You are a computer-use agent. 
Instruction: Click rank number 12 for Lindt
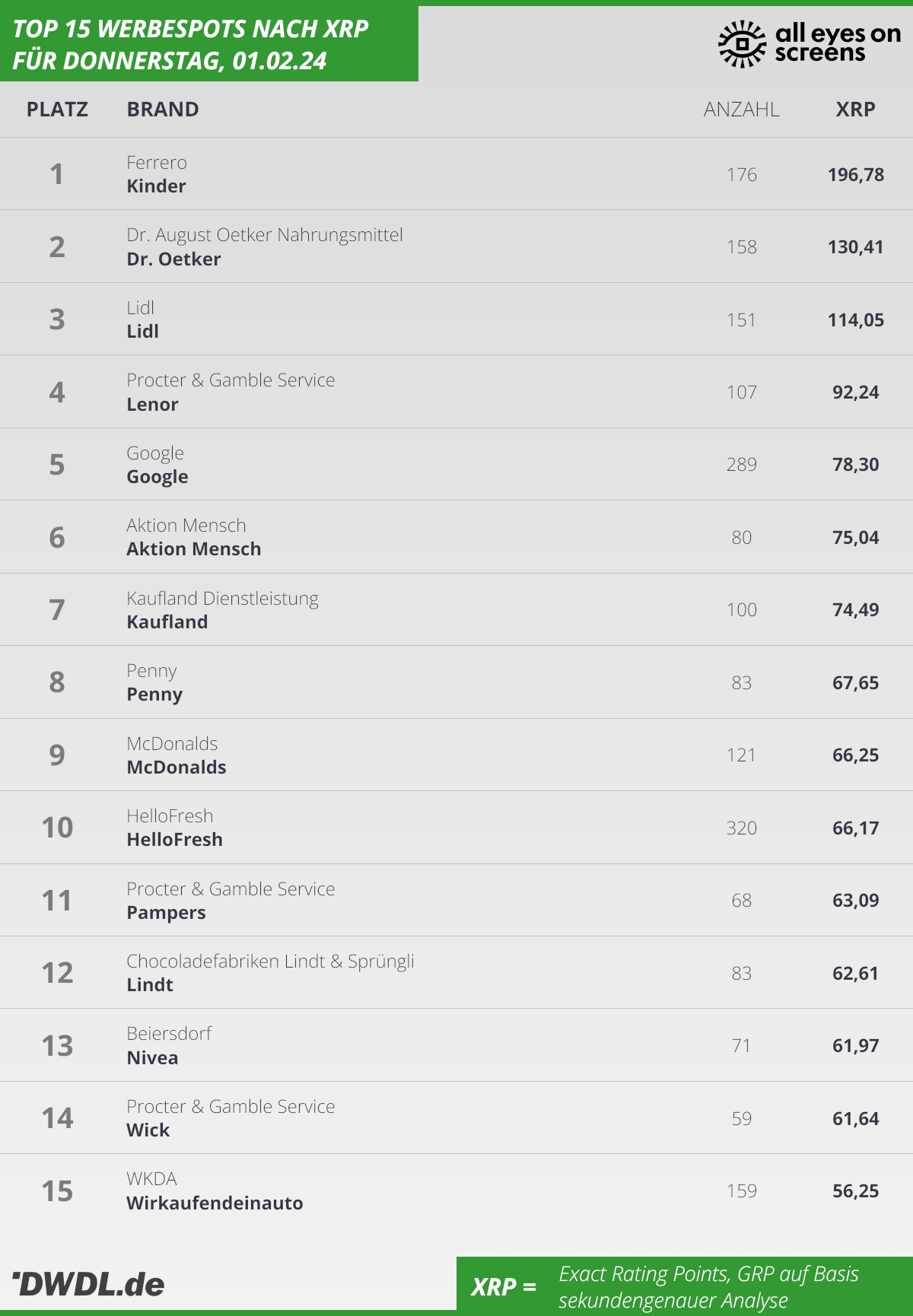(57, 973)
